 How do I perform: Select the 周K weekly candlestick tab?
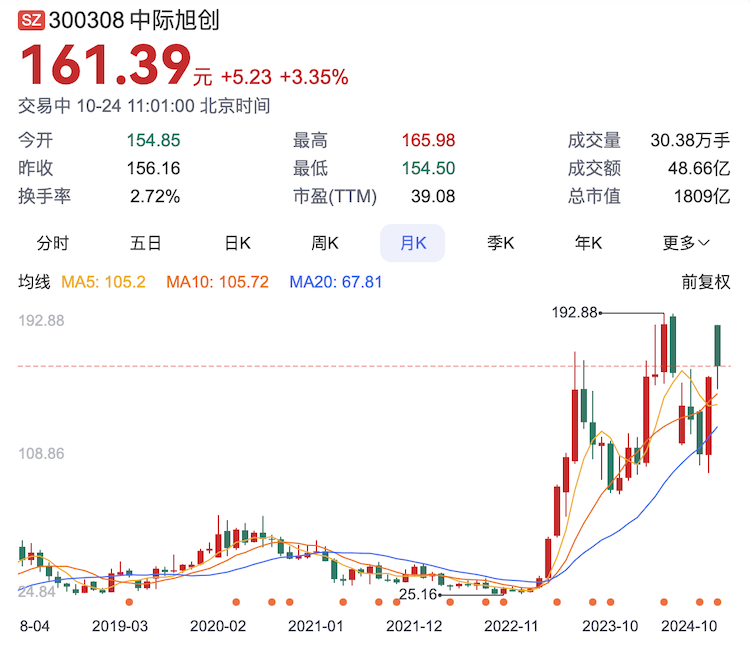pos(325,243)
